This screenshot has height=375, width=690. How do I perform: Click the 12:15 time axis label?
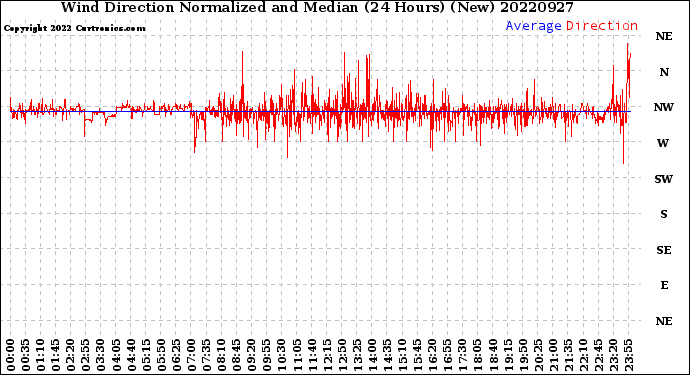point(327,355)
